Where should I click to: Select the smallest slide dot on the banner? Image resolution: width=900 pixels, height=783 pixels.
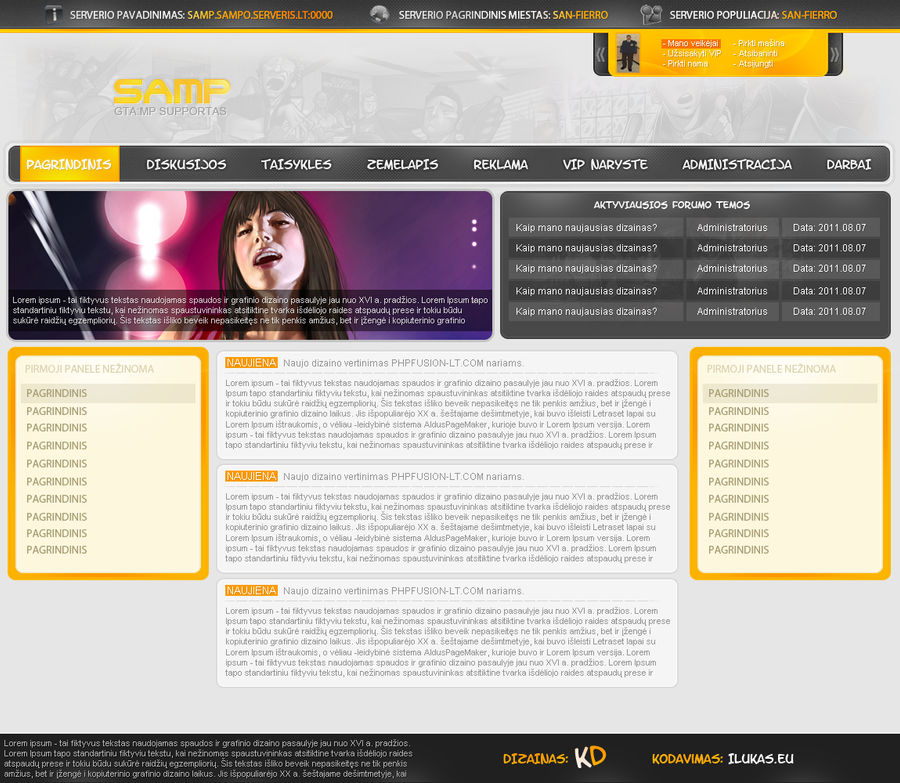point(474,266)
